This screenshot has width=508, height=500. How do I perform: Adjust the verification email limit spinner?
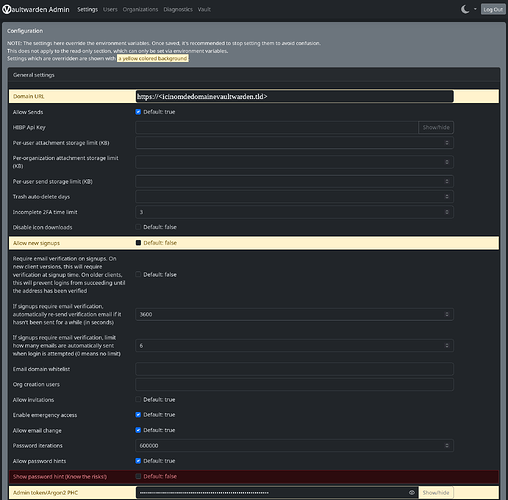click(x=447, y=346)
